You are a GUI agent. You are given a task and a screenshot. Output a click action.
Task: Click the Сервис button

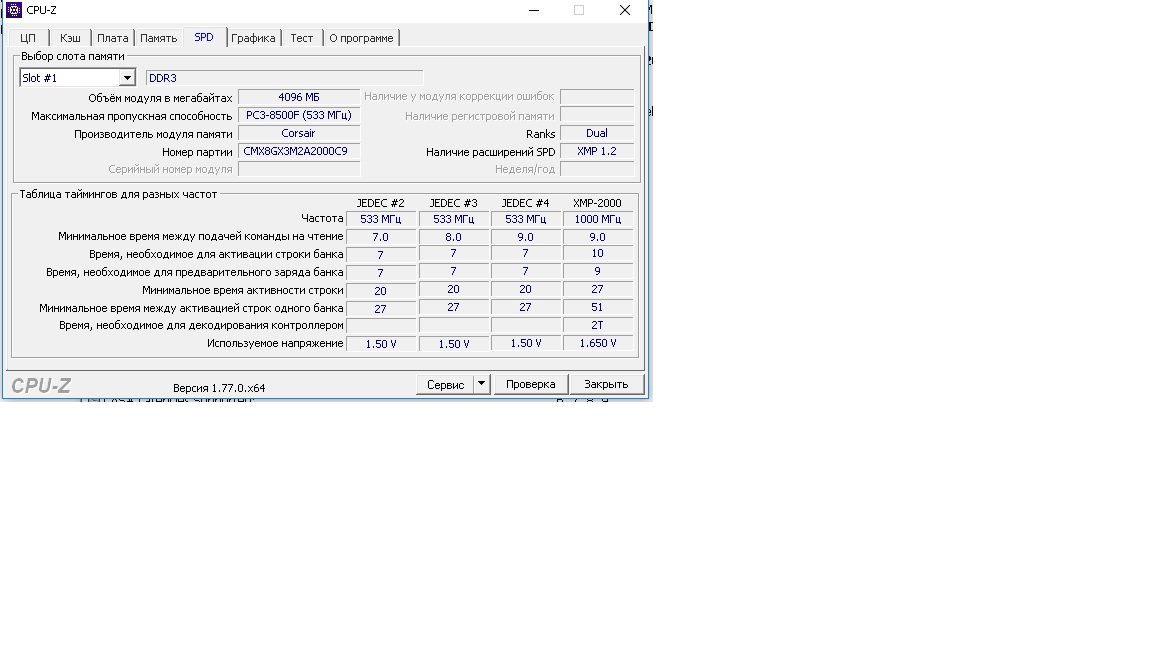pyautogui.click(x=445, y=384)
